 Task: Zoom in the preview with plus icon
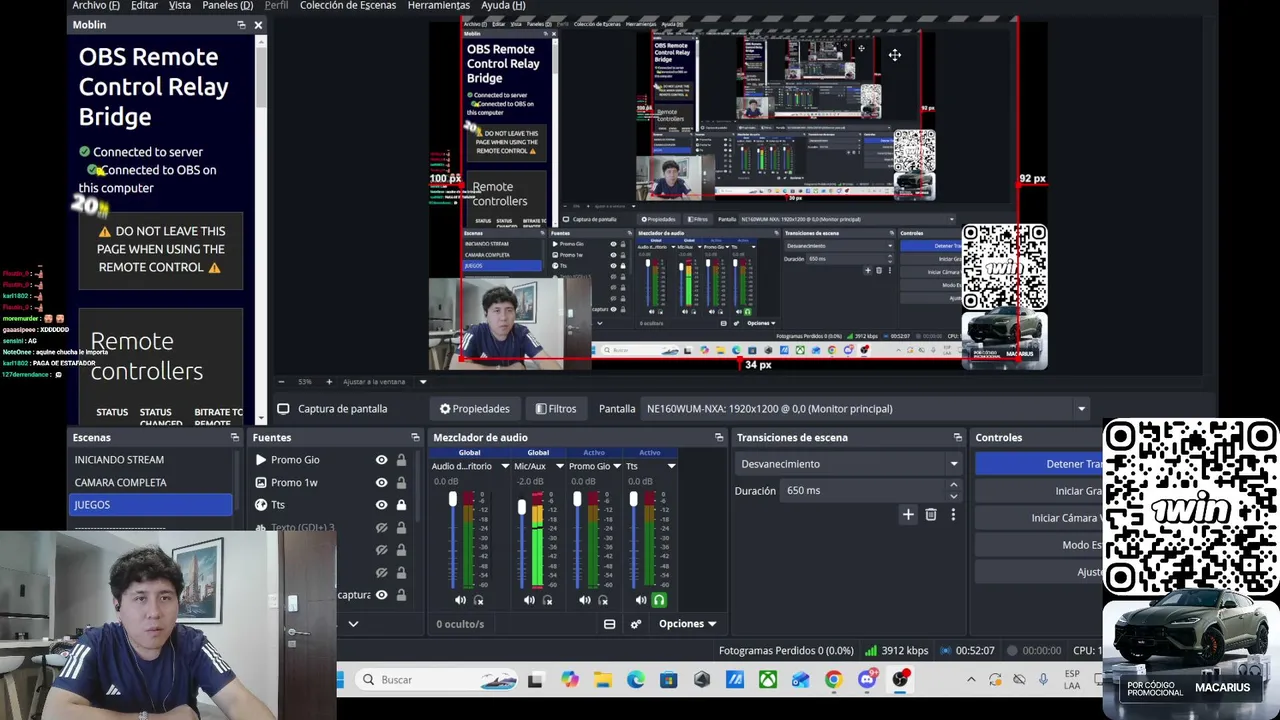click(x=329, y=382)
